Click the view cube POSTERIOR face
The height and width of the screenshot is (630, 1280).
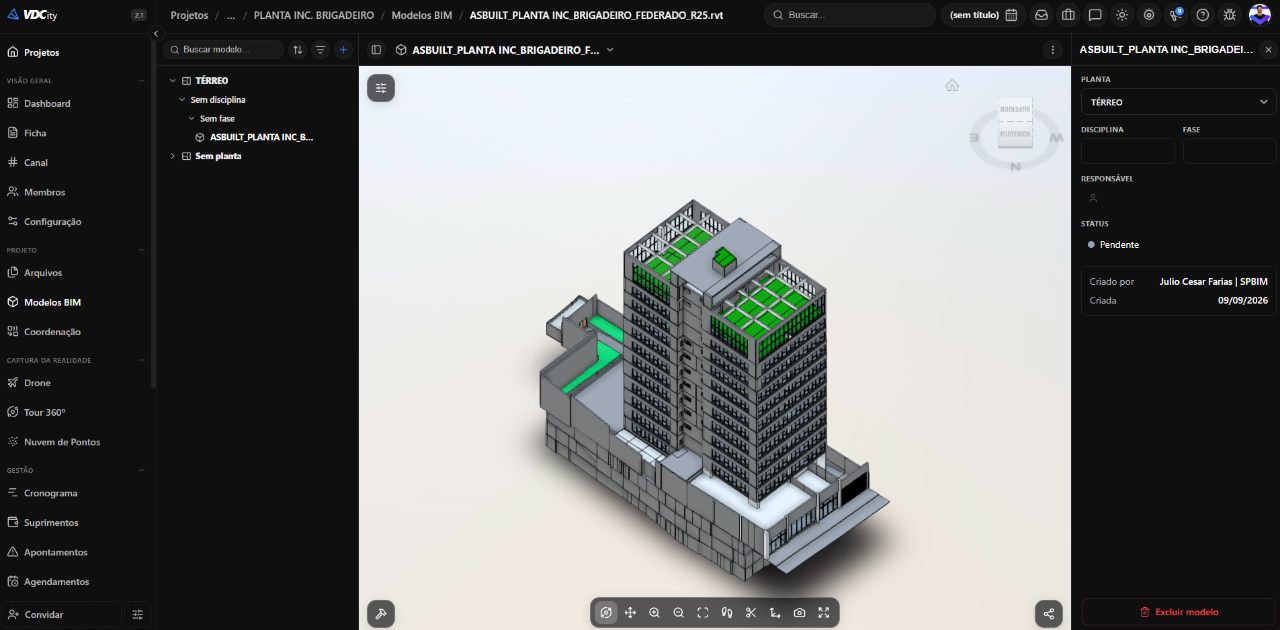point(1015,133)
